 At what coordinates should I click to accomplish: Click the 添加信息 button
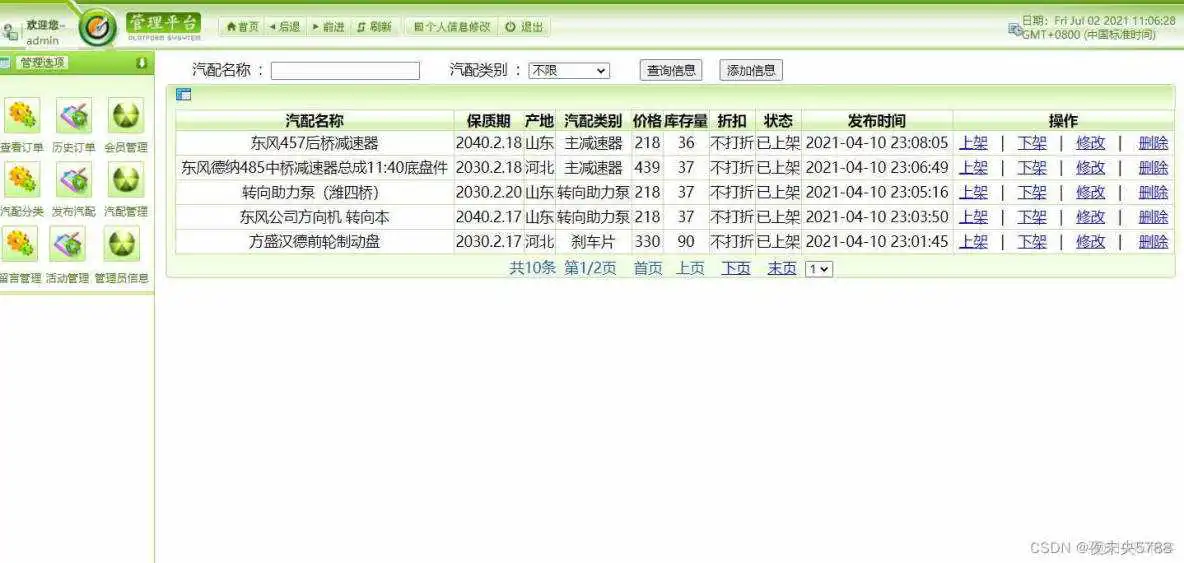[751, 70]
